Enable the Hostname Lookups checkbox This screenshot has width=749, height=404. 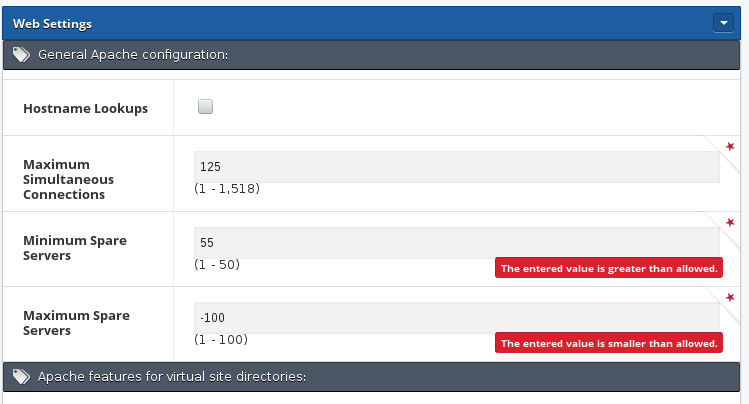[x=205, y=106]
